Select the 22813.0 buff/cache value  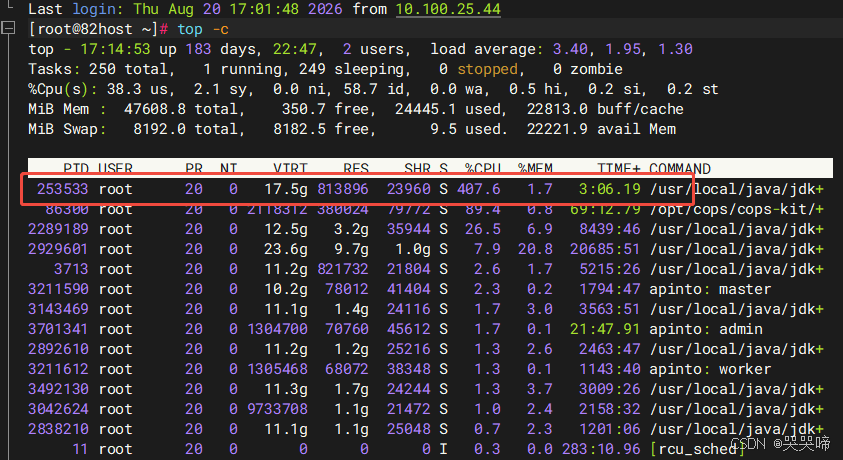pos(605,109)
